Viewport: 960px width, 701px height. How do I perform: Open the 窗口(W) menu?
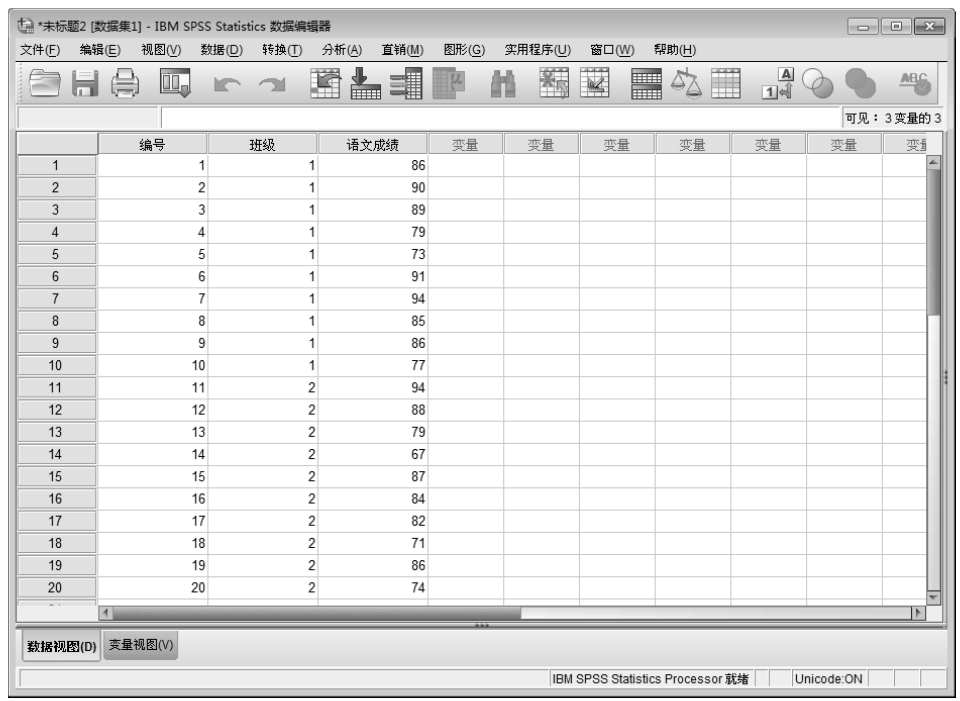click(x=612, y=50)
